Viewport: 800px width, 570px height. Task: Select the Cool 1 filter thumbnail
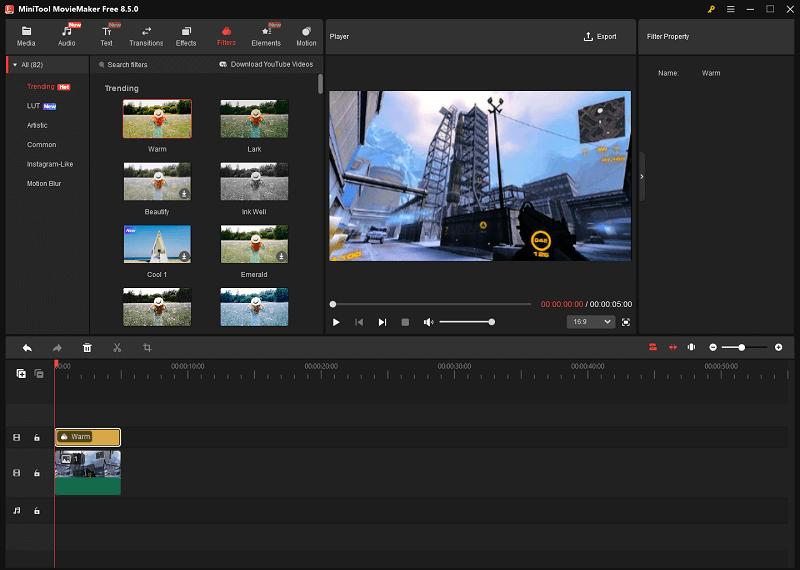click(157, 244)
